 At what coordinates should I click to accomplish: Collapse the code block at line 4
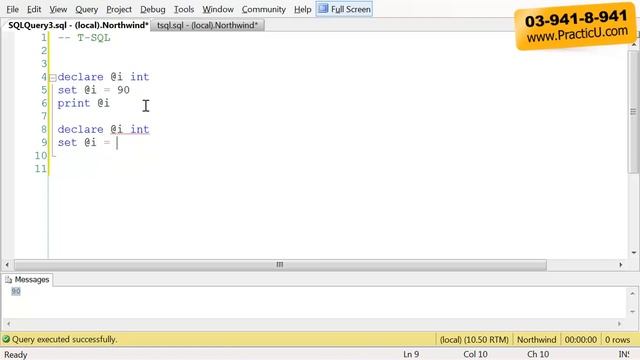53,78
